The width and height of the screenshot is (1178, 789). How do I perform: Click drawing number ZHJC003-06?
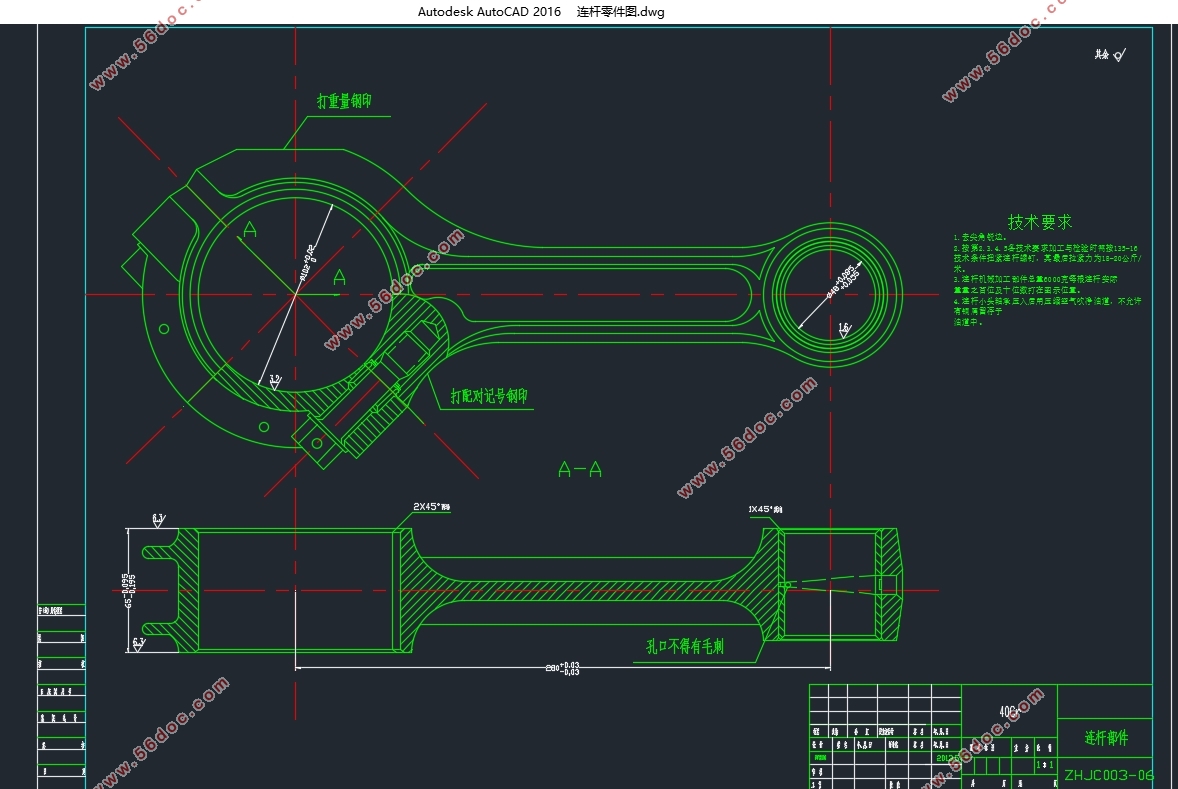1108,775
